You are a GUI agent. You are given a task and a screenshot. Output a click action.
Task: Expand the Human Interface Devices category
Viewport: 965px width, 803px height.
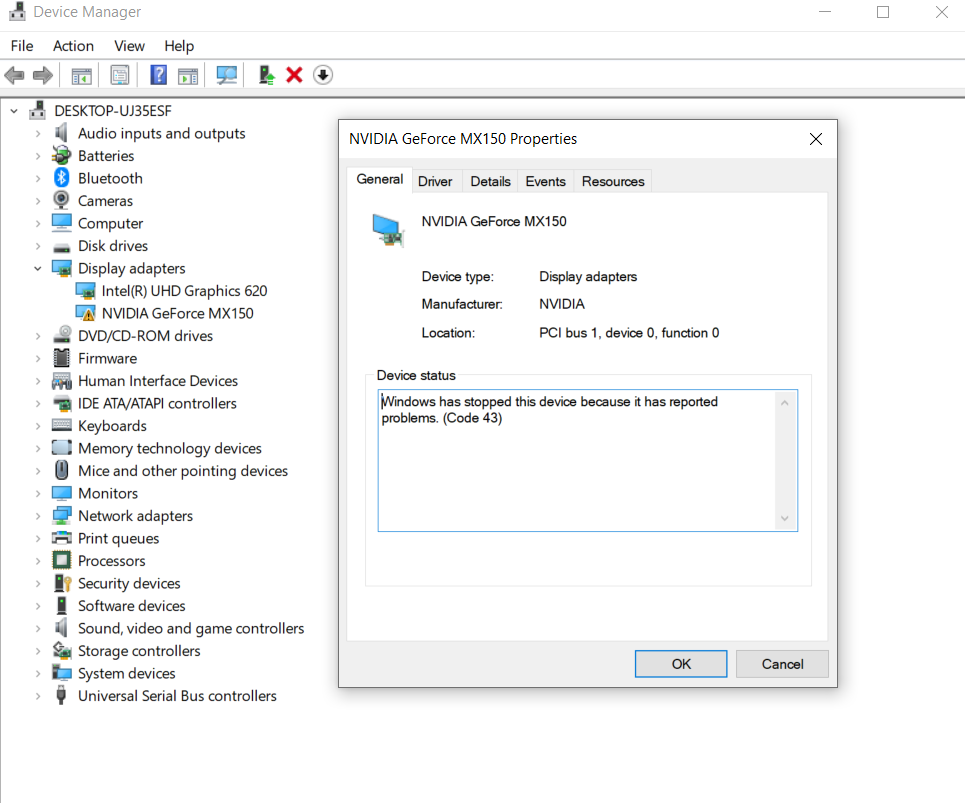[x=38, y=381]
